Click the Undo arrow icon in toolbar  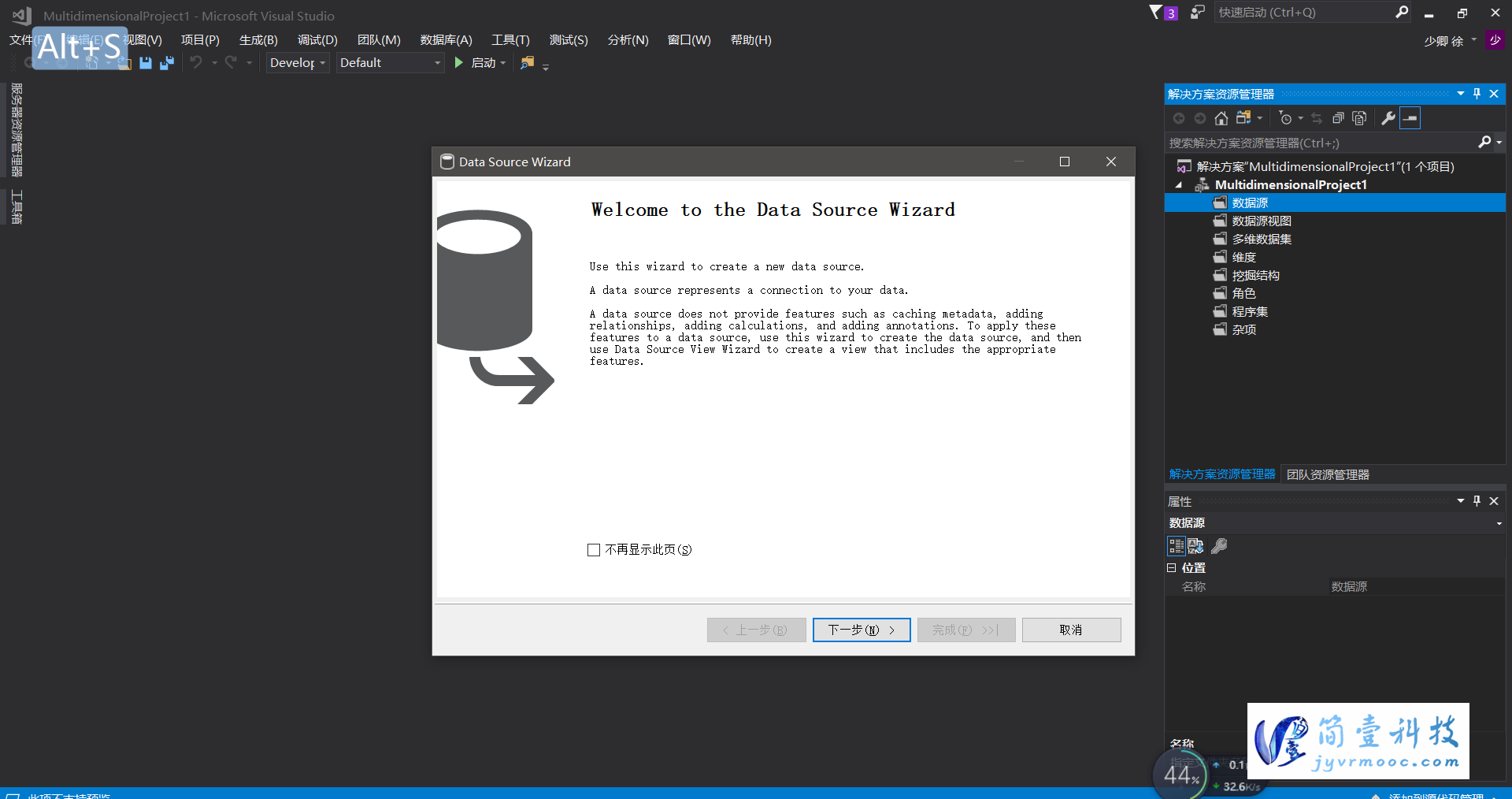196,62
